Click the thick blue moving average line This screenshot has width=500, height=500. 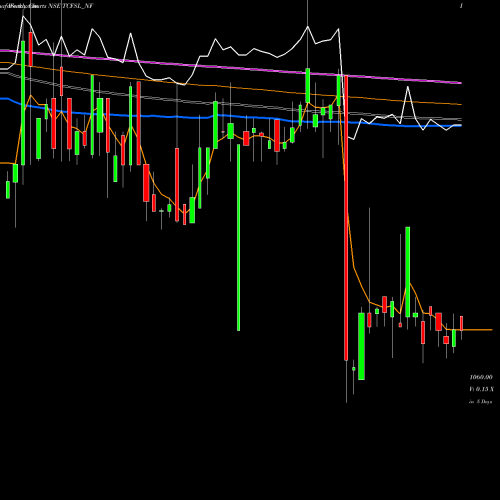tap(231, 116)
